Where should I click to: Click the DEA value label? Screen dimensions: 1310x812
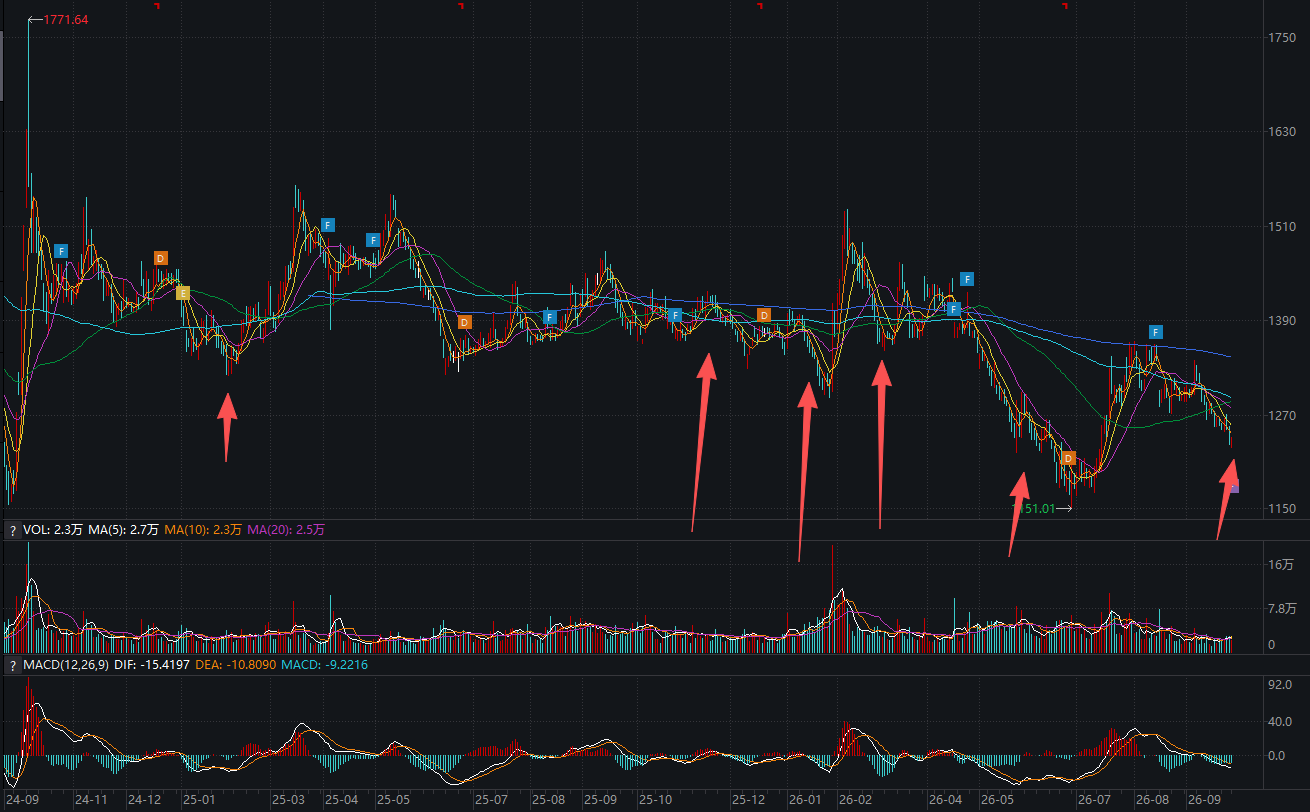[235, 665]
